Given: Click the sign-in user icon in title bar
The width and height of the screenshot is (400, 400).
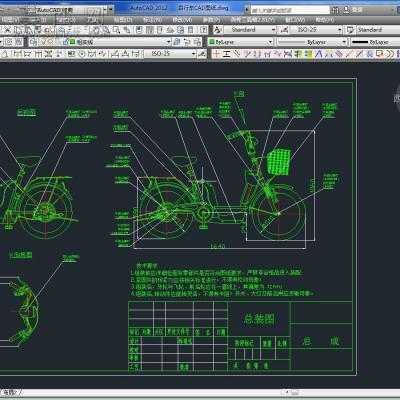Looking at the screenshot, I should point(347,10).
